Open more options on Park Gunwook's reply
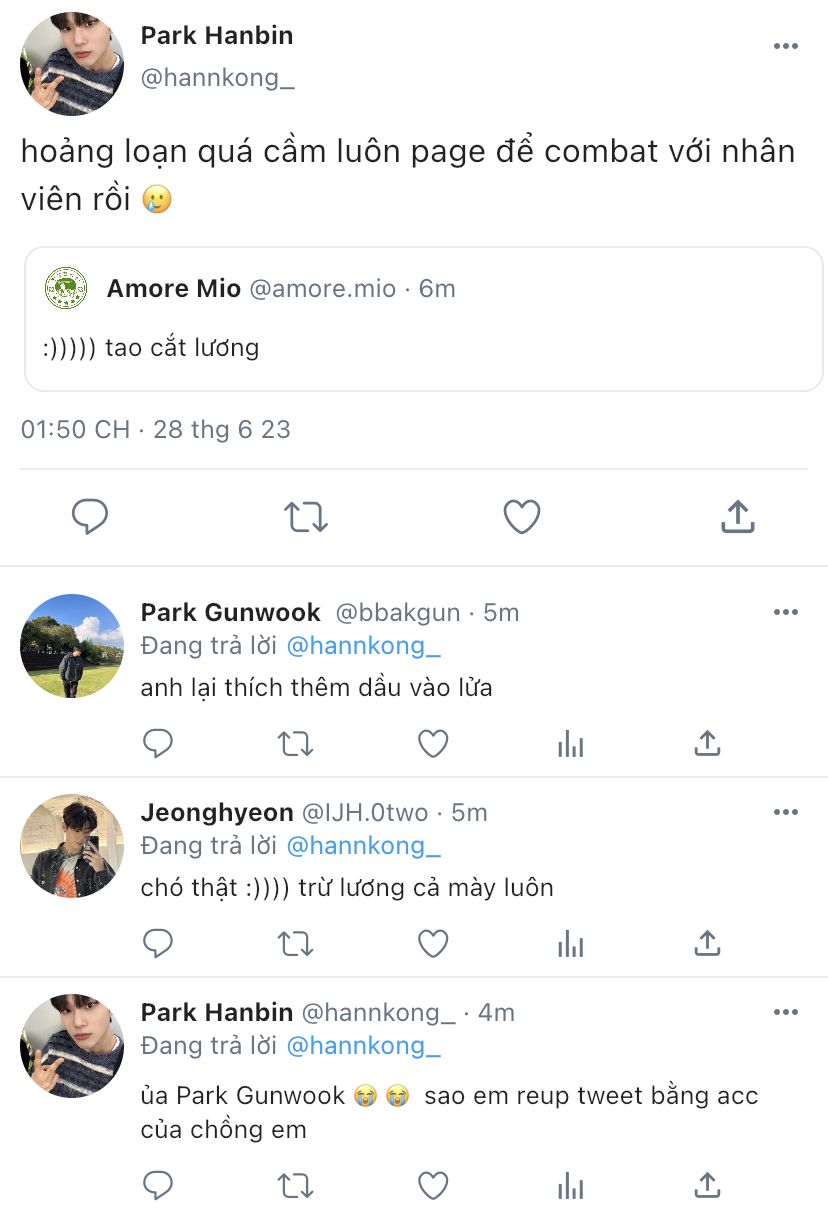Screen dimensions: 828x1216 tap(786, 612)
